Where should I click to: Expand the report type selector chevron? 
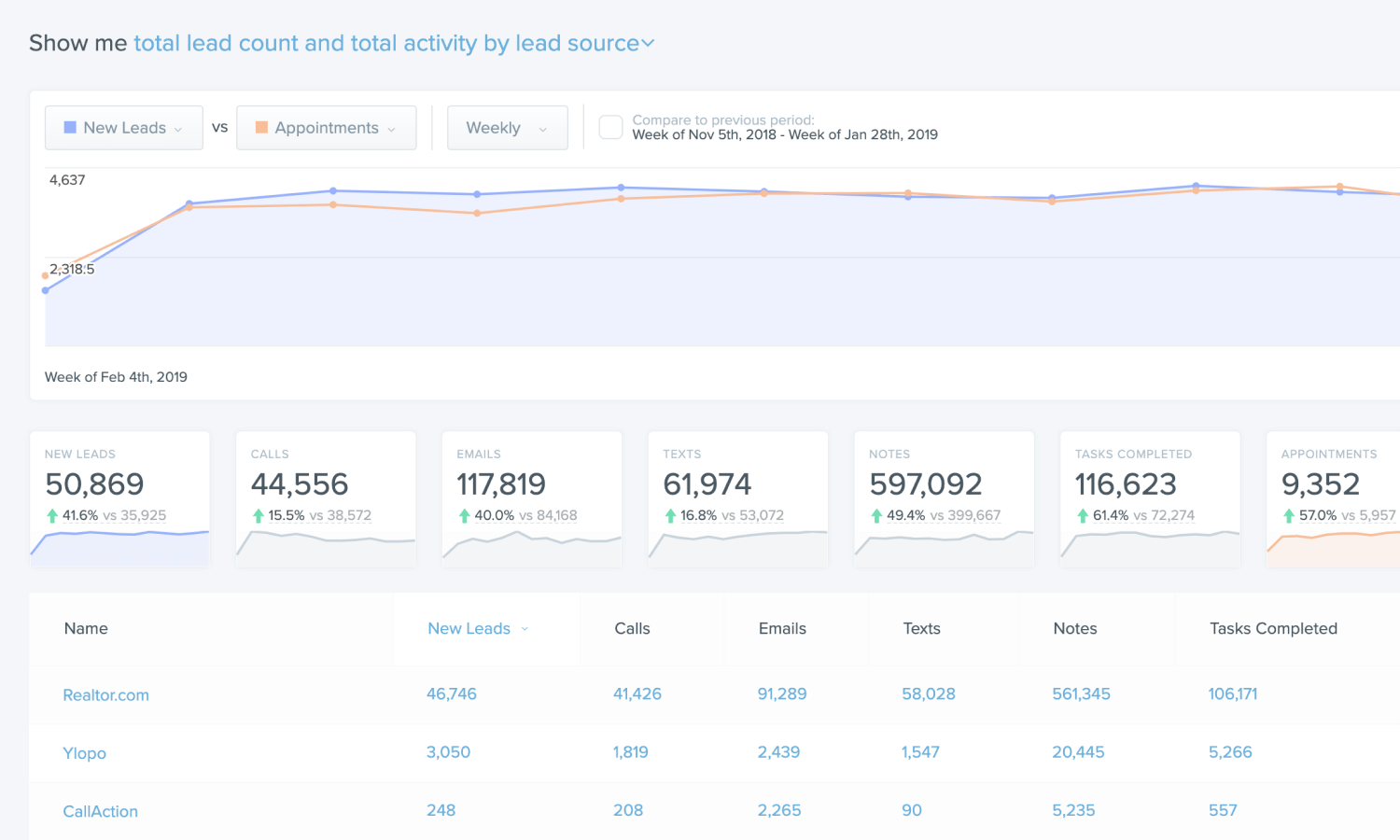(649, 44)
